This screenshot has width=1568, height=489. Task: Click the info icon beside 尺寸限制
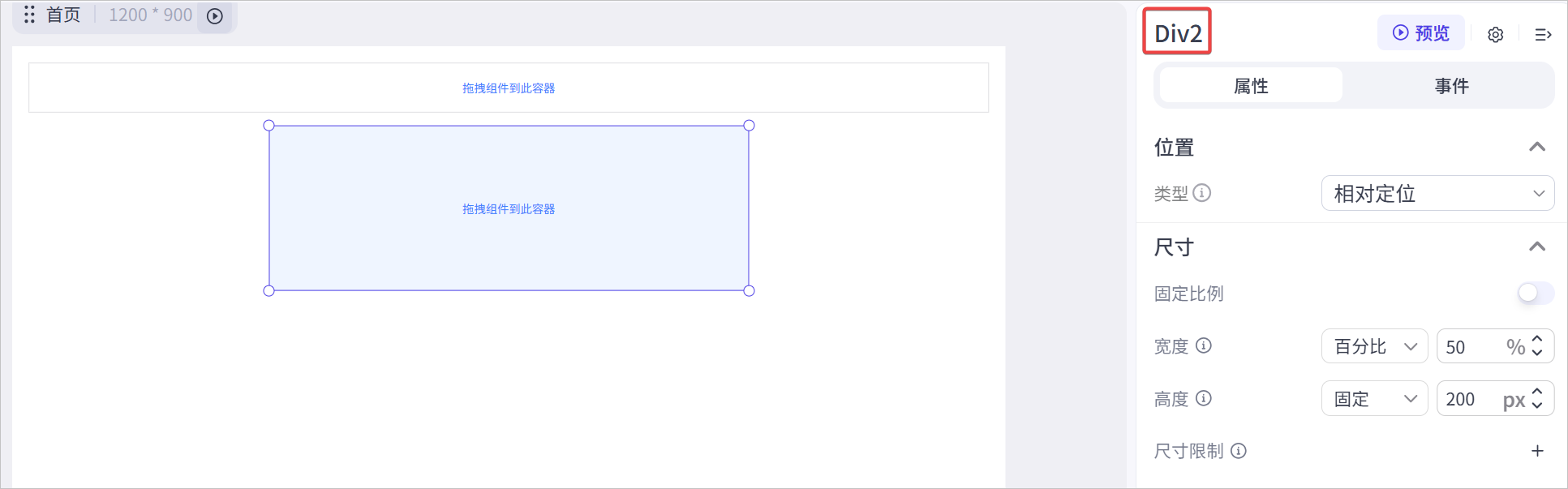[x=1238, y=451]
